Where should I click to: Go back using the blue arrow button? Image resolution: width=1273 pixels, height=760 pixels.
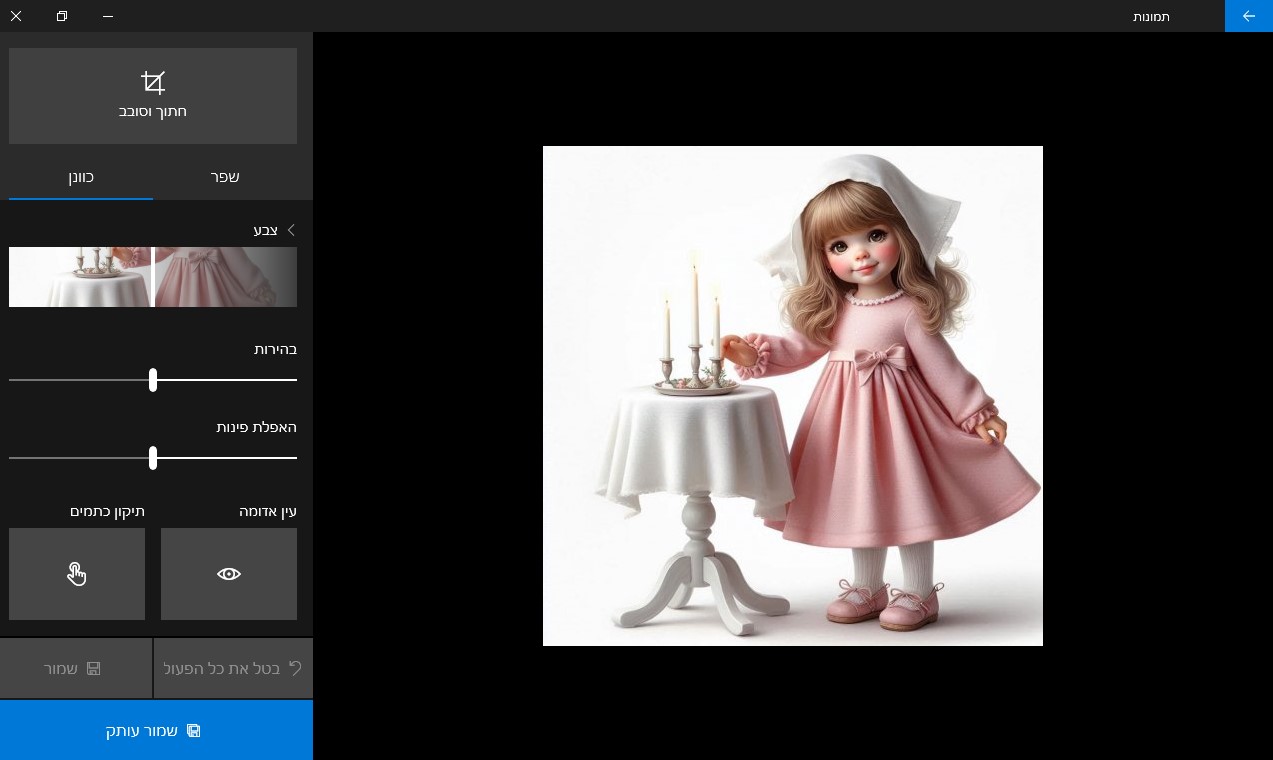coord(1249,16)
